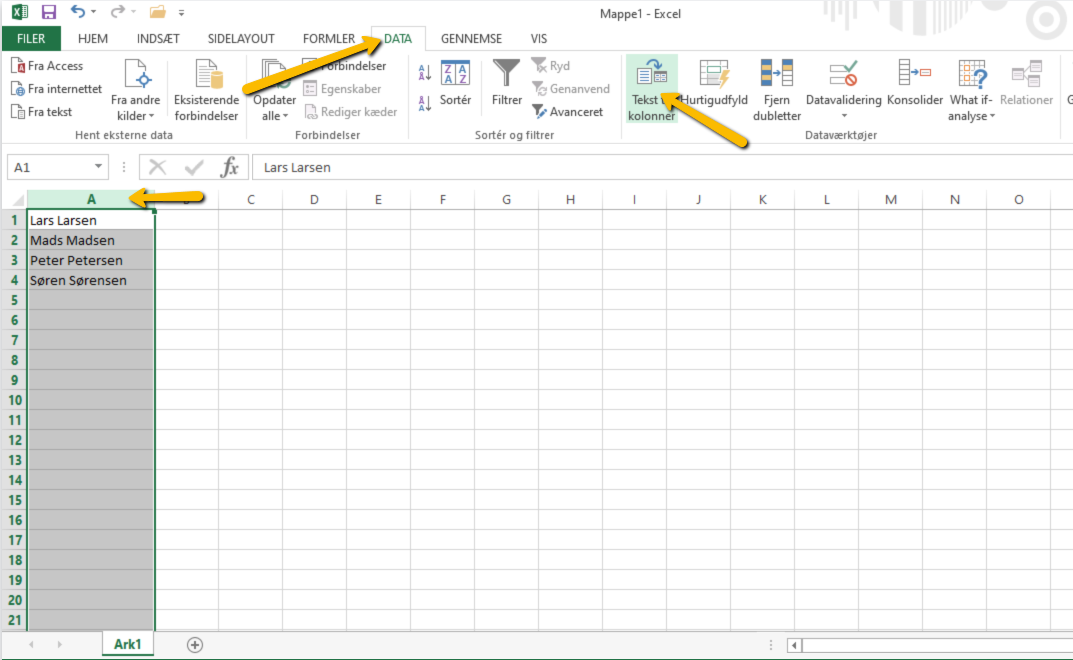Add a new sheet with plus button
Screen dimensions: 1073x660
coord(195,645)
